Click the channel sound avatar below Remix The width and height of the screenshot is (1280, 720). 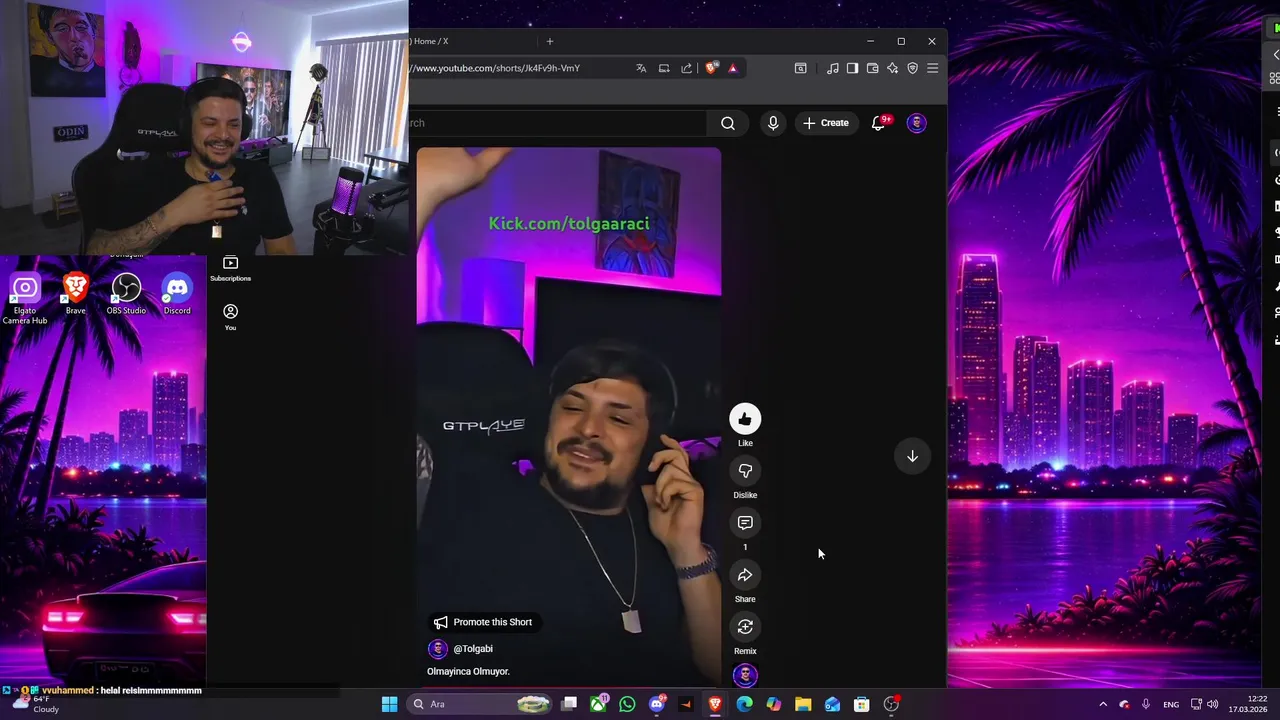click(745, 676)
